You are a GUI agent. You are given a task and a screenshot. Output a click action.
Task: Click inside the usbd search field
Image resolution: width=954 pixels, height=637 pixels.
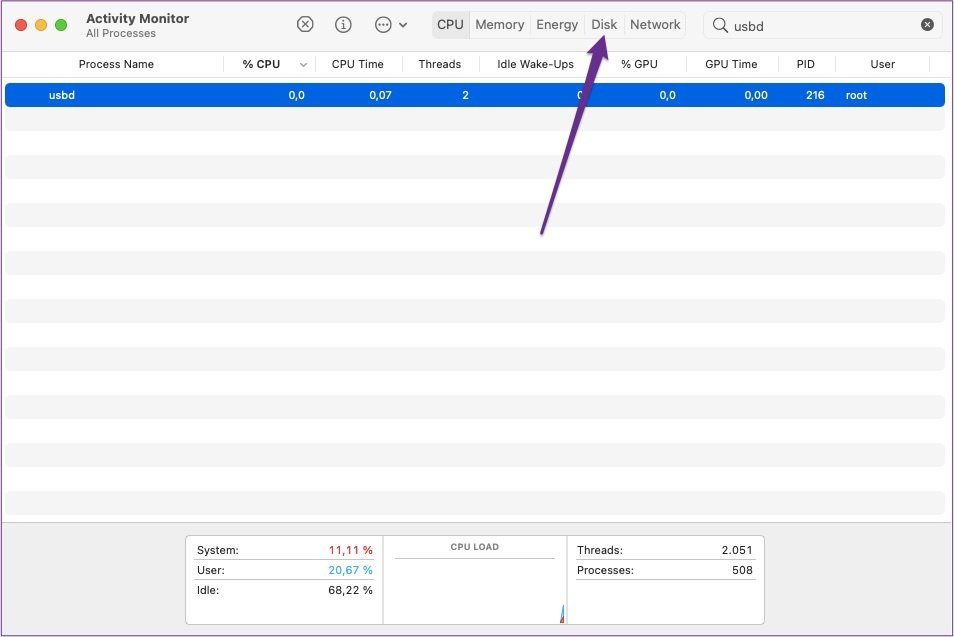(823, 26)
